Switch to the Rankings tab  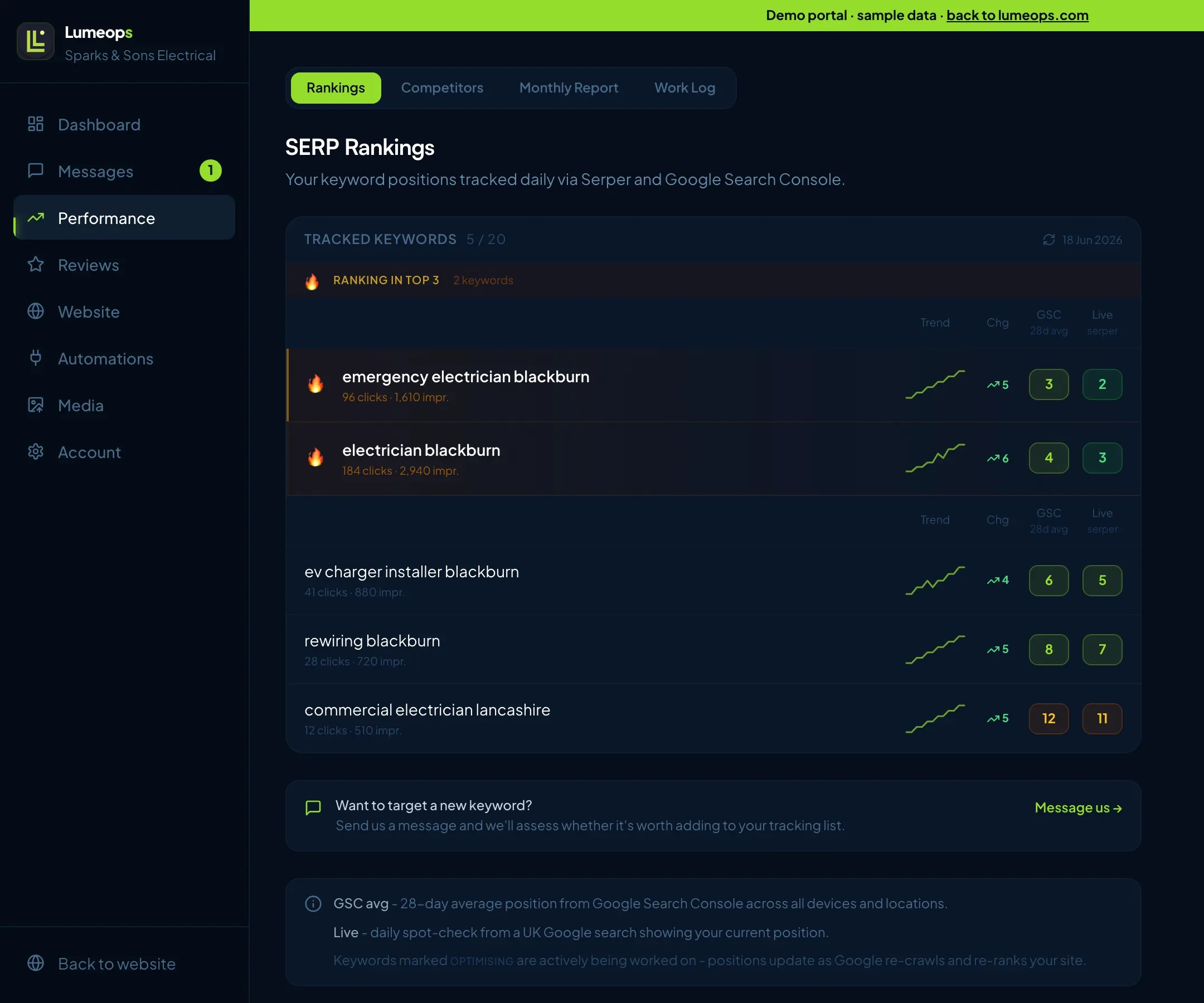(x=336, y=87)
